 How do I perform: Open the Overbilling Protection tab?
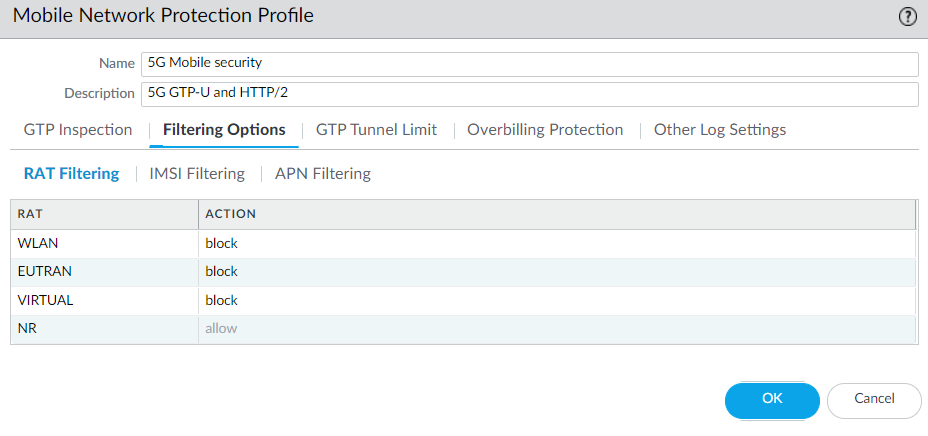tap(545, 130)
